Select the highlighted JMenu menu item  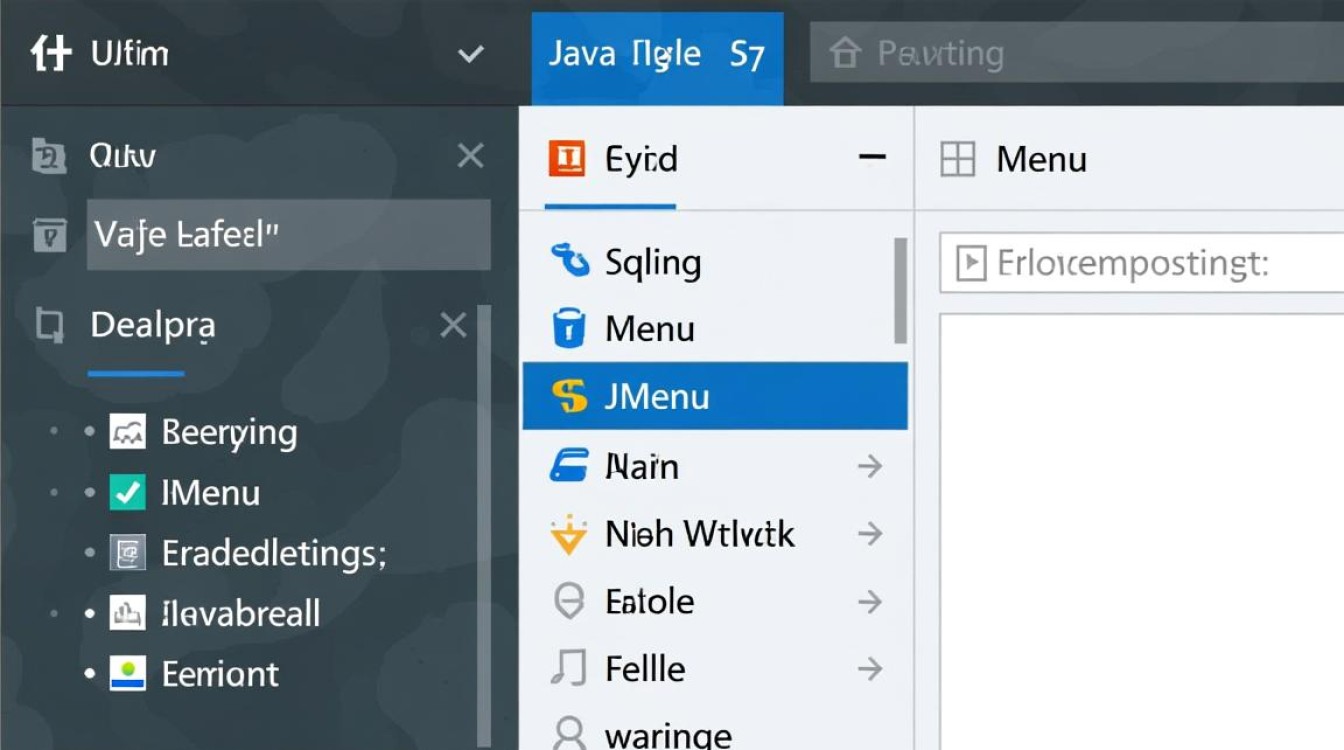[714, 397]
